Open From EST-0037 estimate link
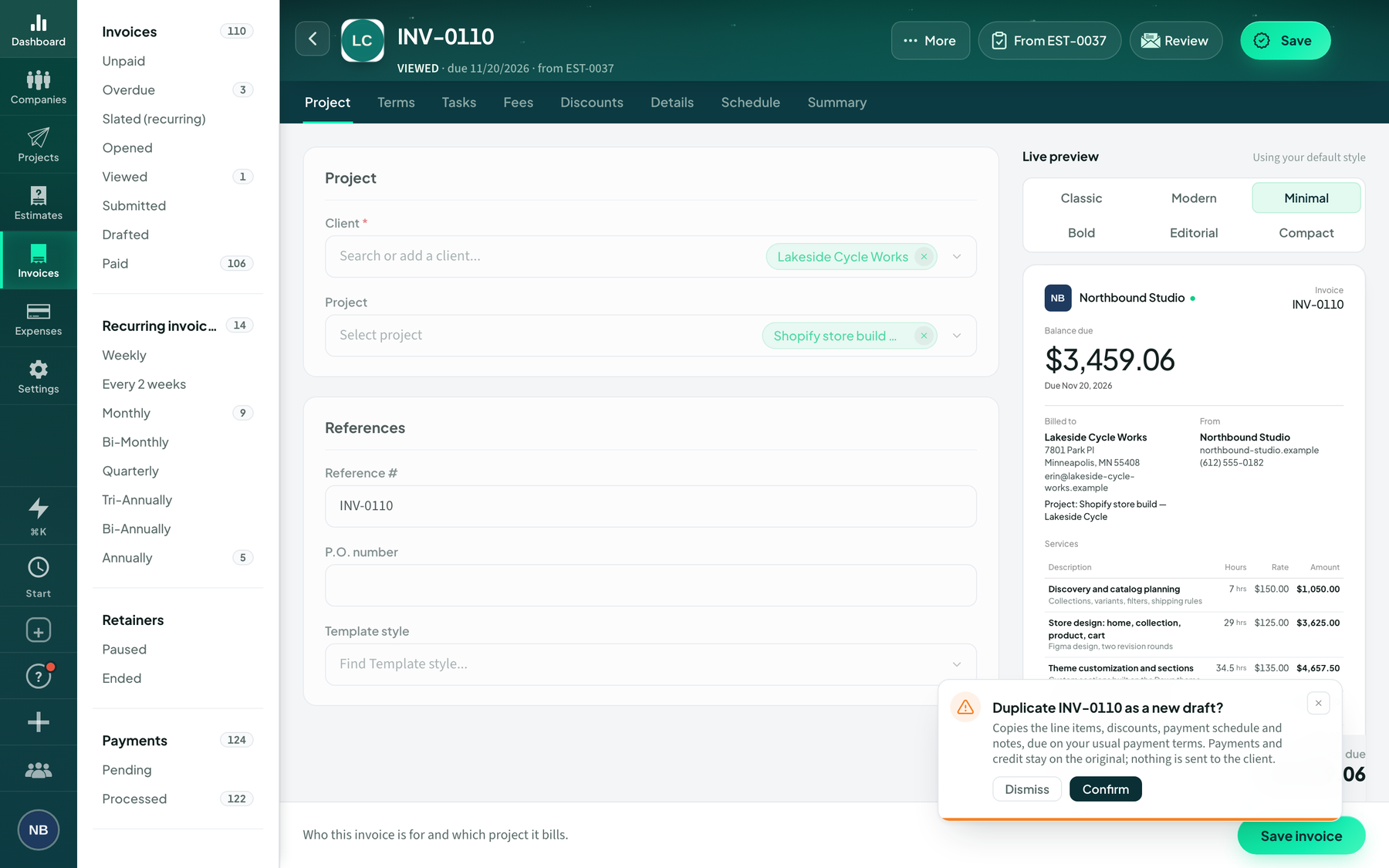The width and height of the screenshot is (1389, 868). point(1050,41)
